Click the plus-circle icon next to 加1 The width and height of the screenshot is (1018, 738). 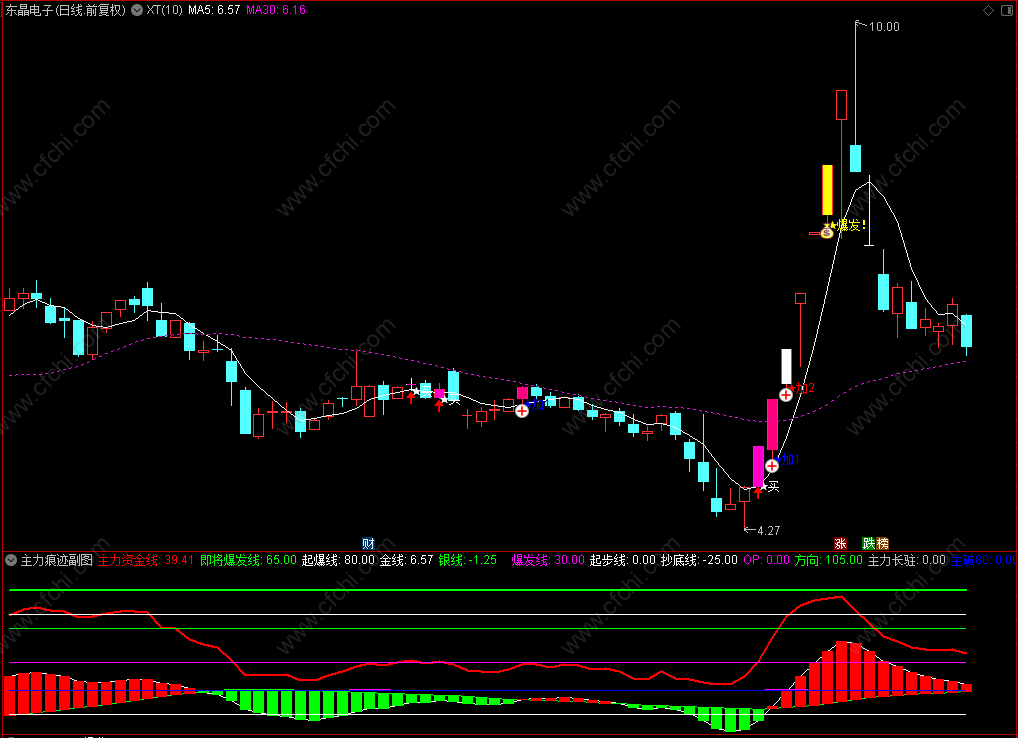[772, 465]
